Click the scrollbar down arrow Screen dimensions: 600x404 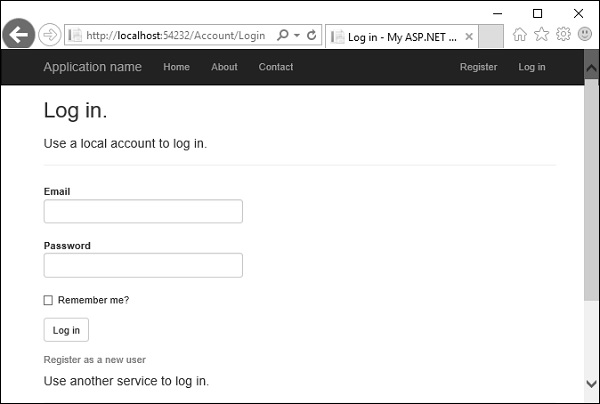pos(591,383)
